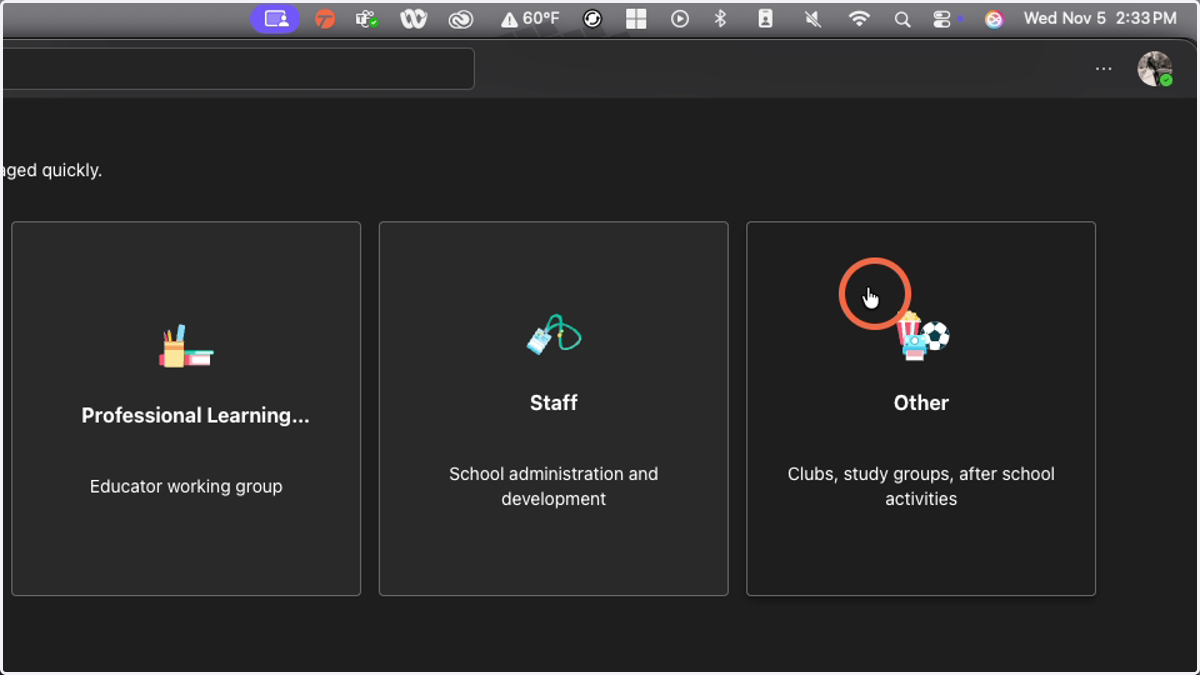Open the profile picture account menu
1200x675 pixels.
click(x=1155, y=69)
